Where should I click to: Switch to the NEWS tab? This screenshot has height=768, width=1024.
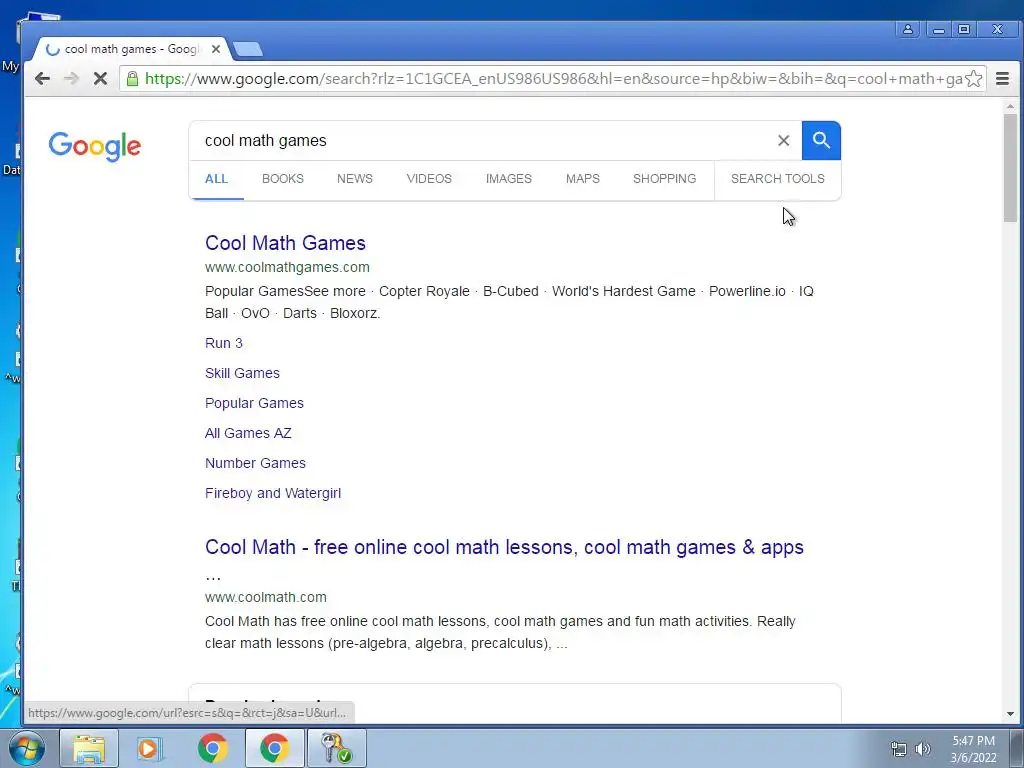(355, 179)
